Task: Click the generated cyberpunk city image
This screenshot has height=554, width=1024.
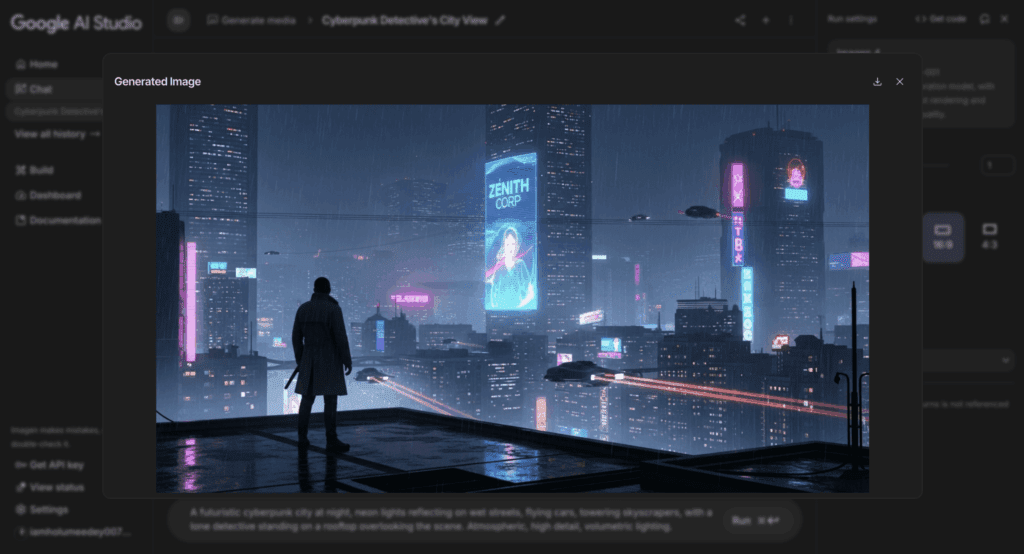Action: (x=512, y=298)
